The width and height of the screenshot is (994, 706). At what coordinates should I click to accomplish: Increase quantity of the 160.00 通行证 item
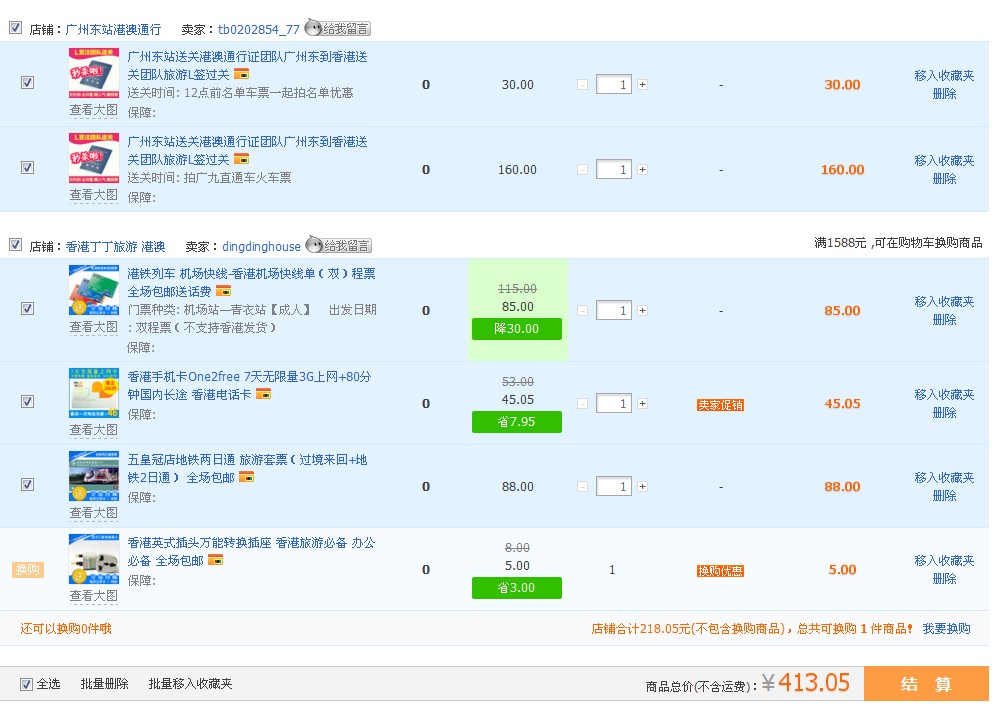[x=642, y=169]
